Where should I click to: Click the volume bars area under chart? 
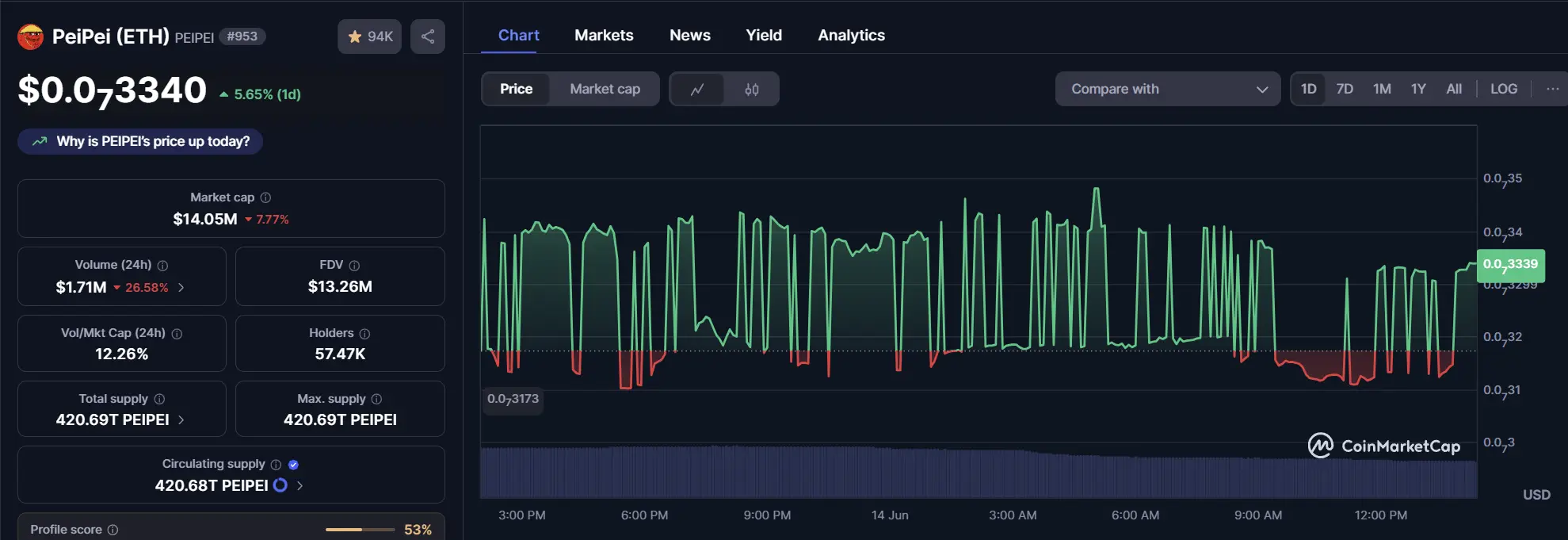point(979,473)
